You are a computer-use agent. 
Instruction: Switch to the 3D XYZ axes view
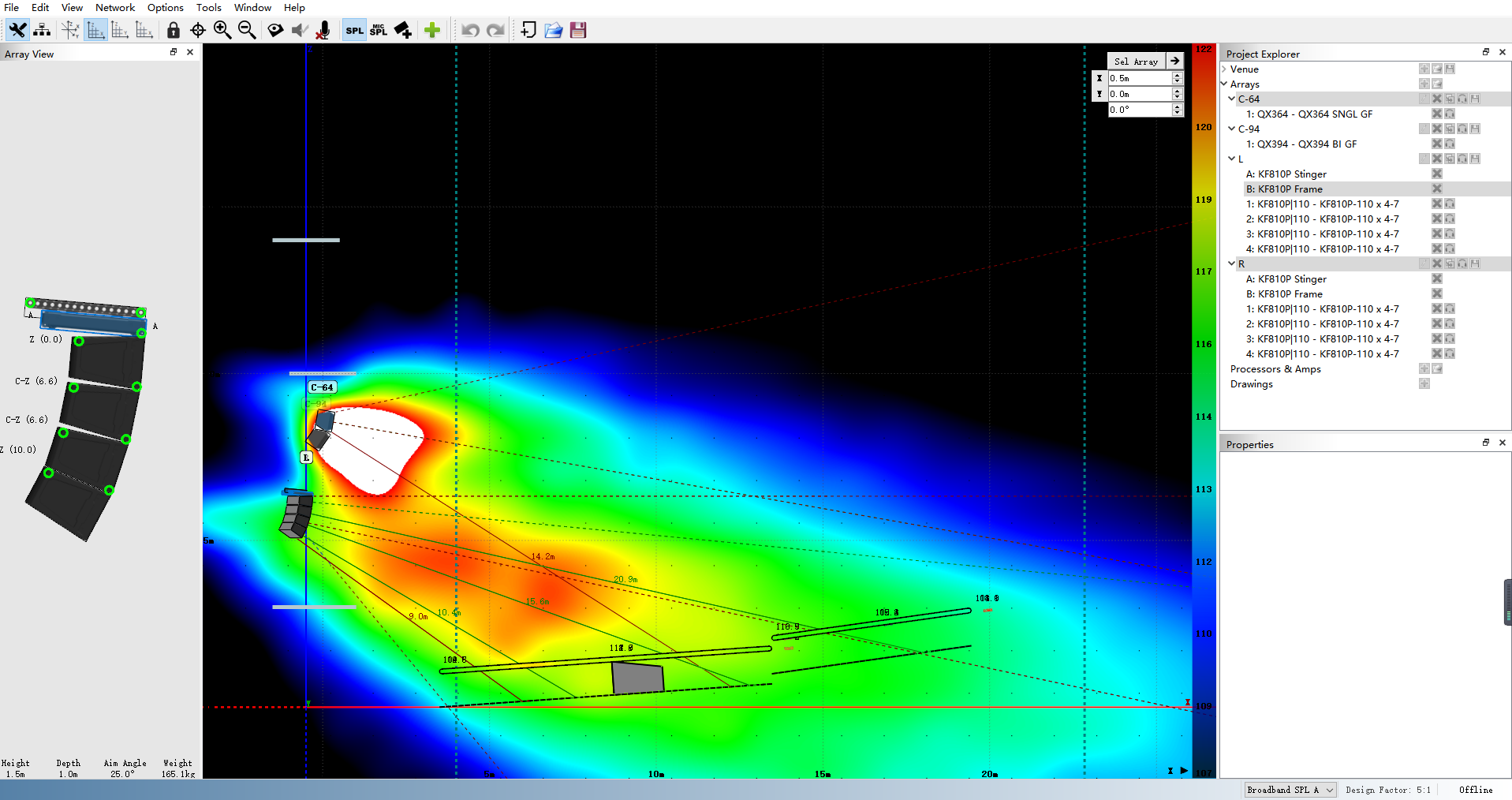pyautogui.click(x=70, y=30)
